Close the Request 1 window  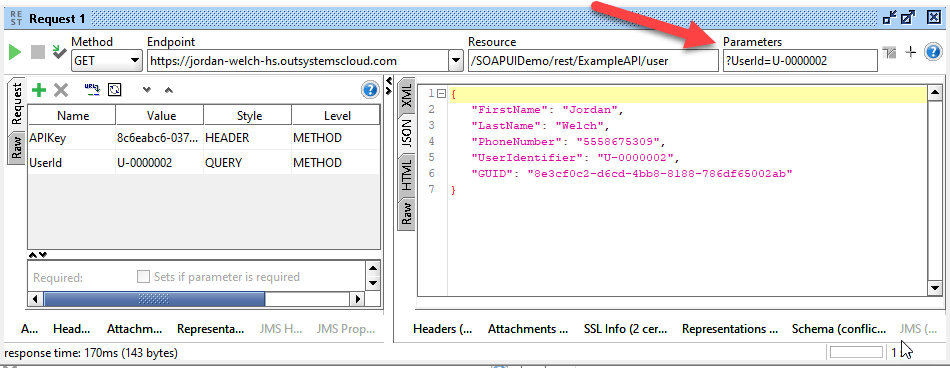(x=933, y=18)
